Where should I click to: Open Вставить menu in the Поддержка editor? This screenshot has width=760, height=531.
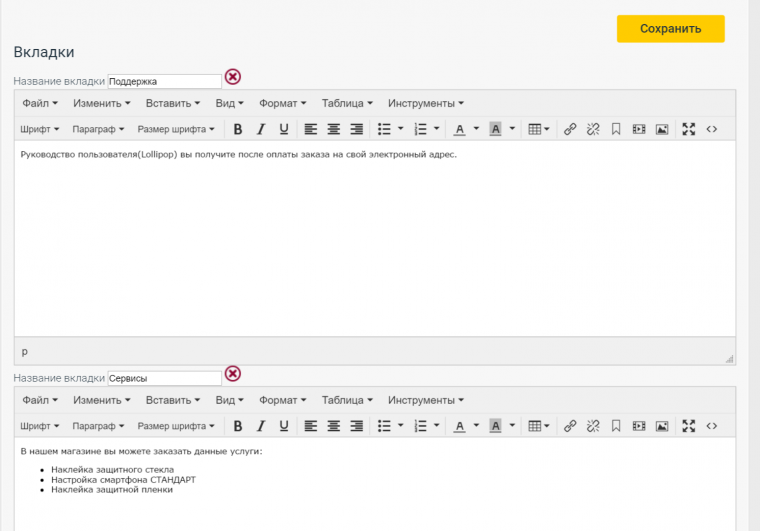click(172, 103)
